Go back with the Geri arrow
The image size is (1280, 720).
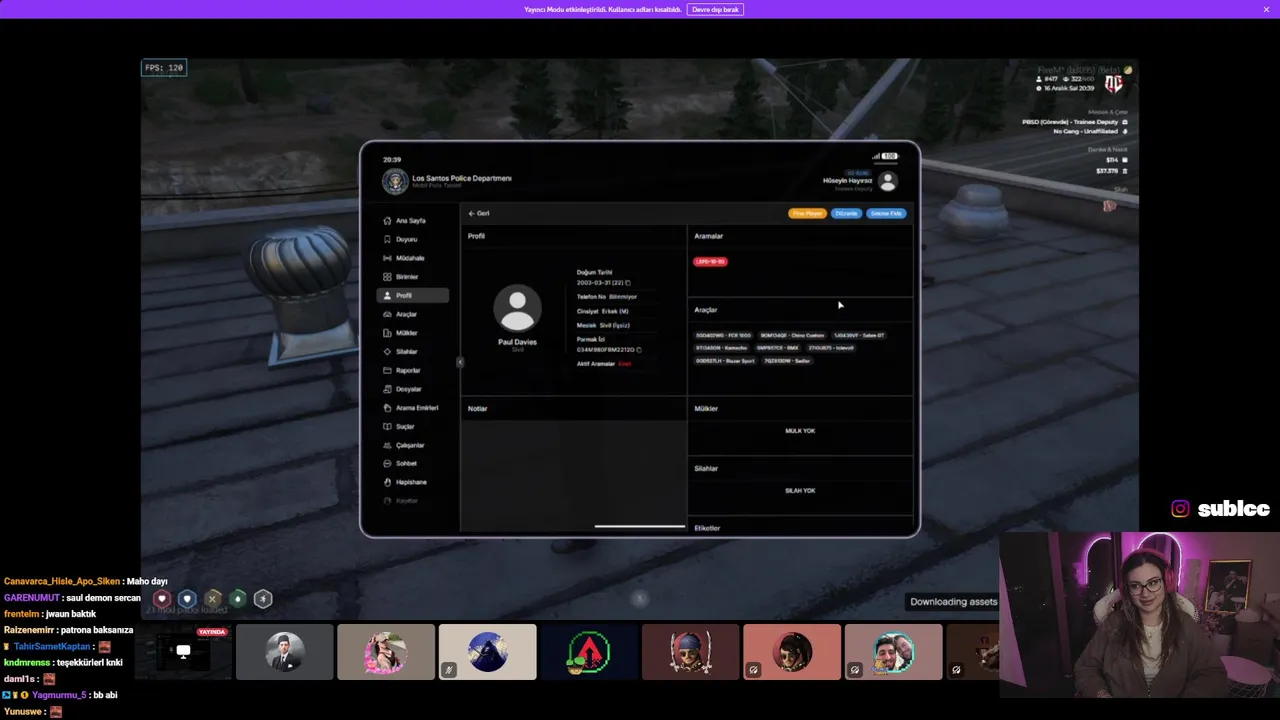pyautogui.click(x=479, y=213)
